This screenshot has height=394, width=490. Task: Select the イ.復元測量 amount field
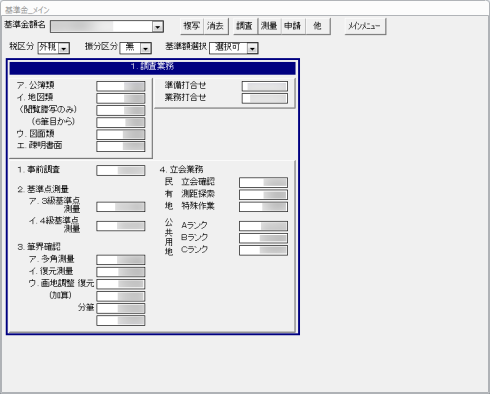(121, 272)
